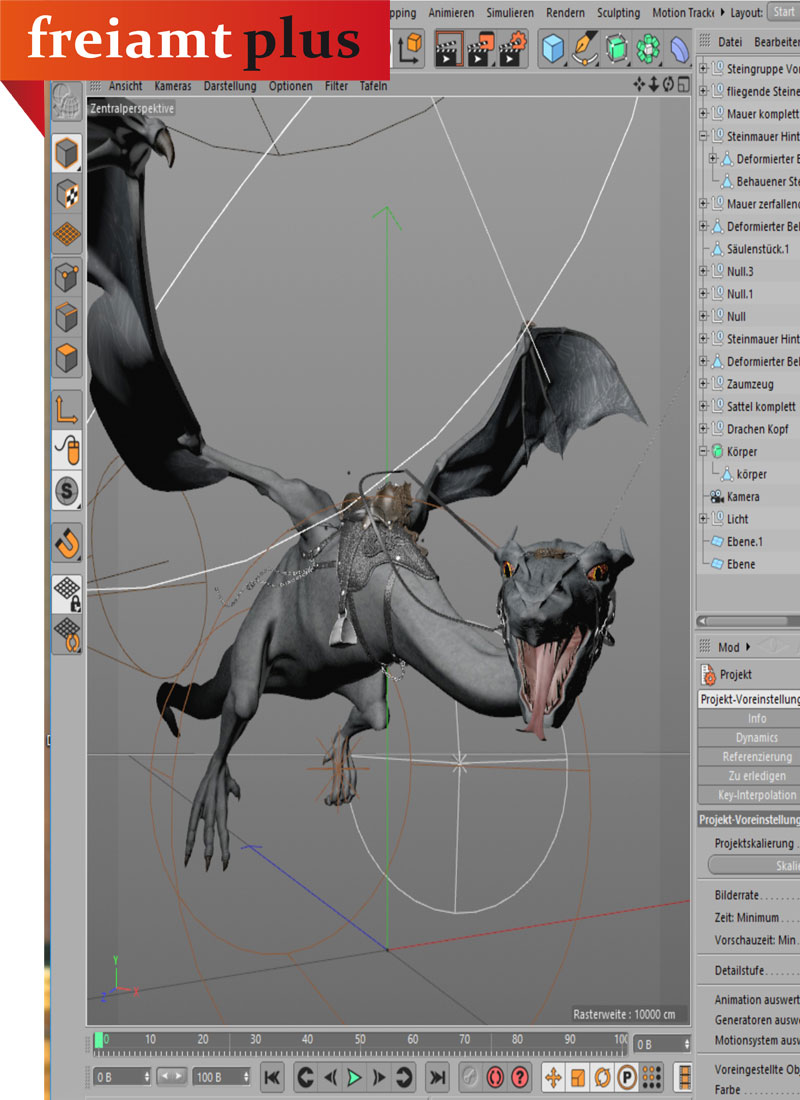Click the Locked Workplane icon with padlock
The width and height of the screenshot is (800, 1100).
click(x=67, y=593)
